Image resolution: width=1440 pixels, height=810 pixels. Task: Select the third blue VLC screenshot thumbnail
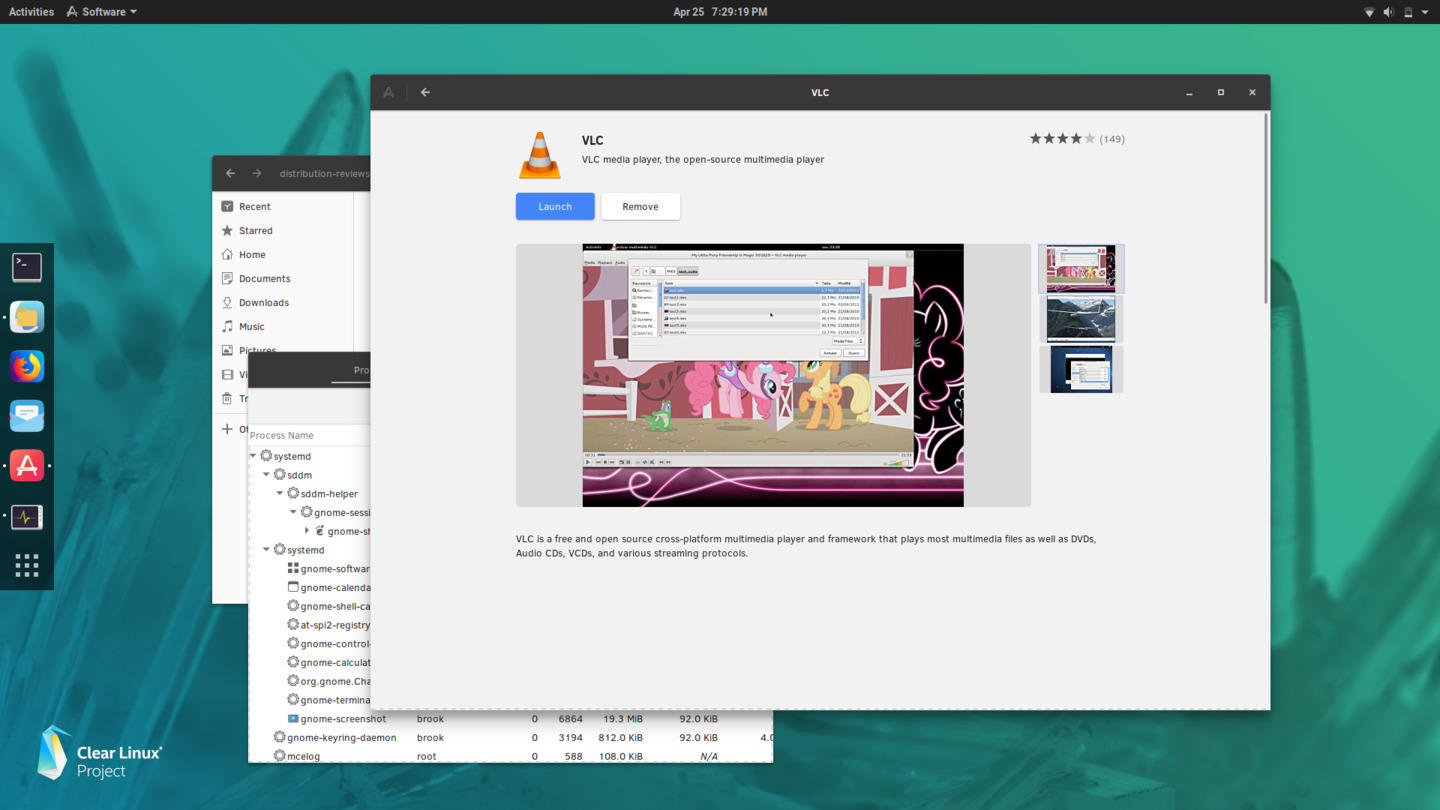1081,369
